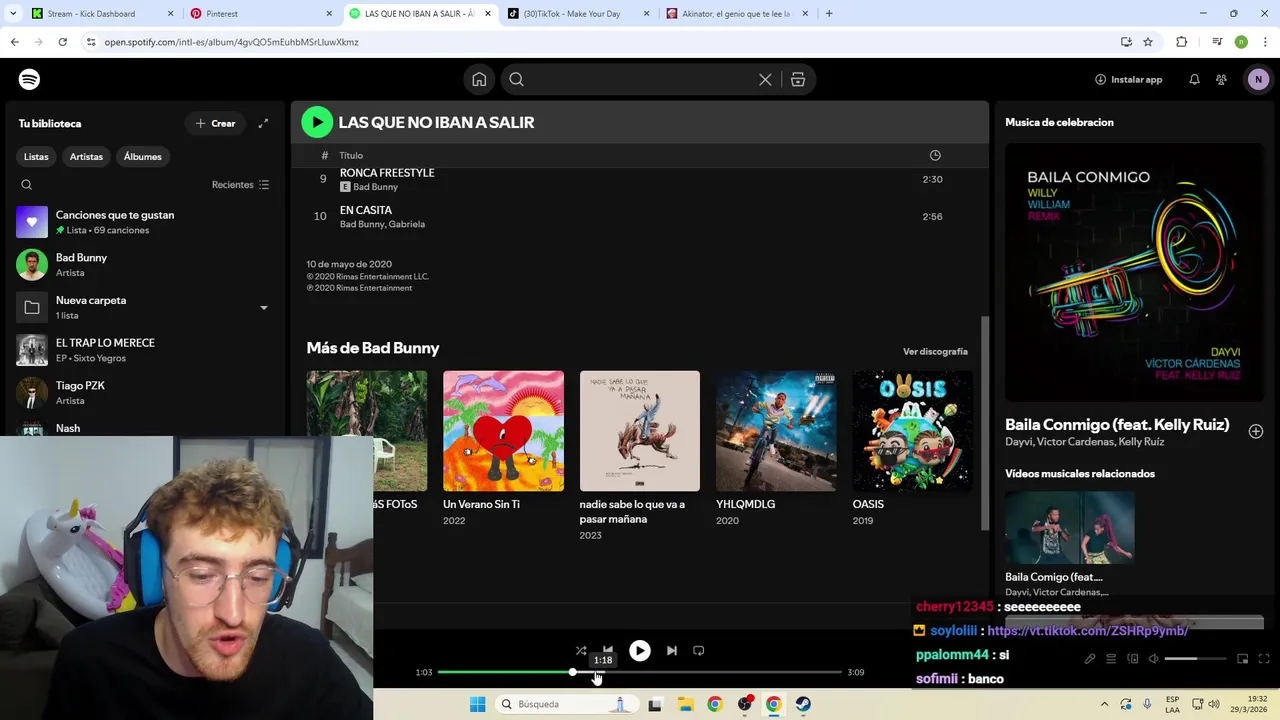Open Steam from the taskbar
This screenshot has height=720, width=1280.
coord(803,704)
